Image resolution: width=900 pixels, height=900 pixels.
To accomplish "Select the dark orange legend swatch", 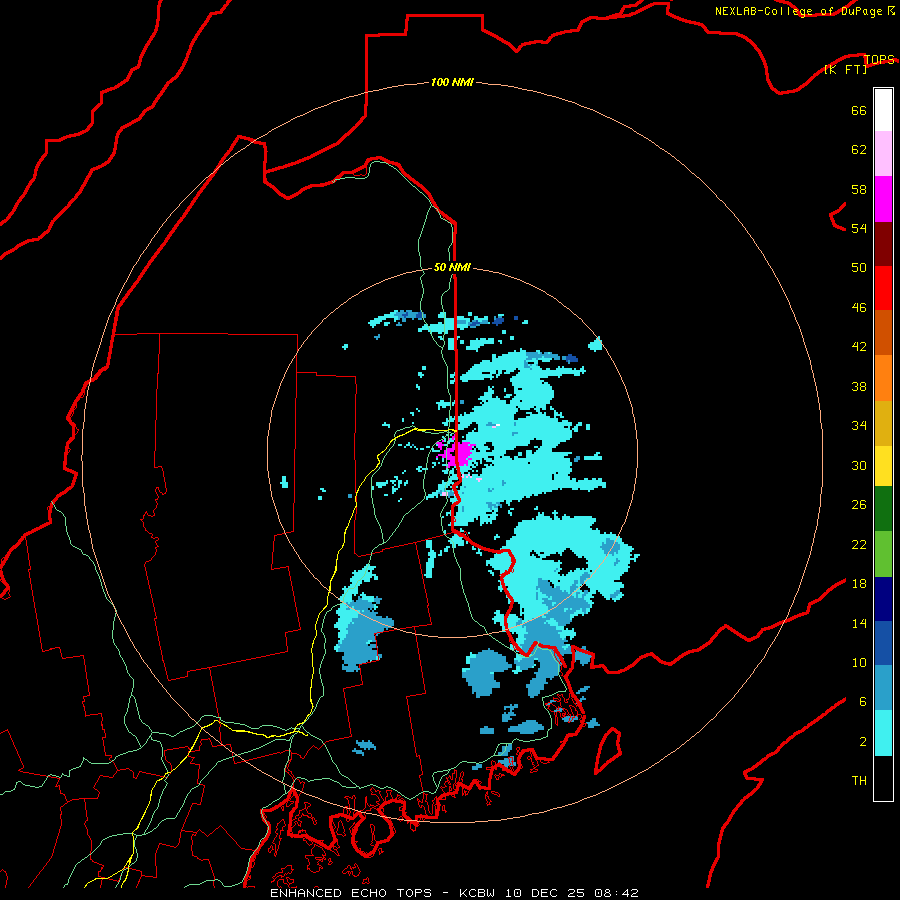I will pos(883,333).
